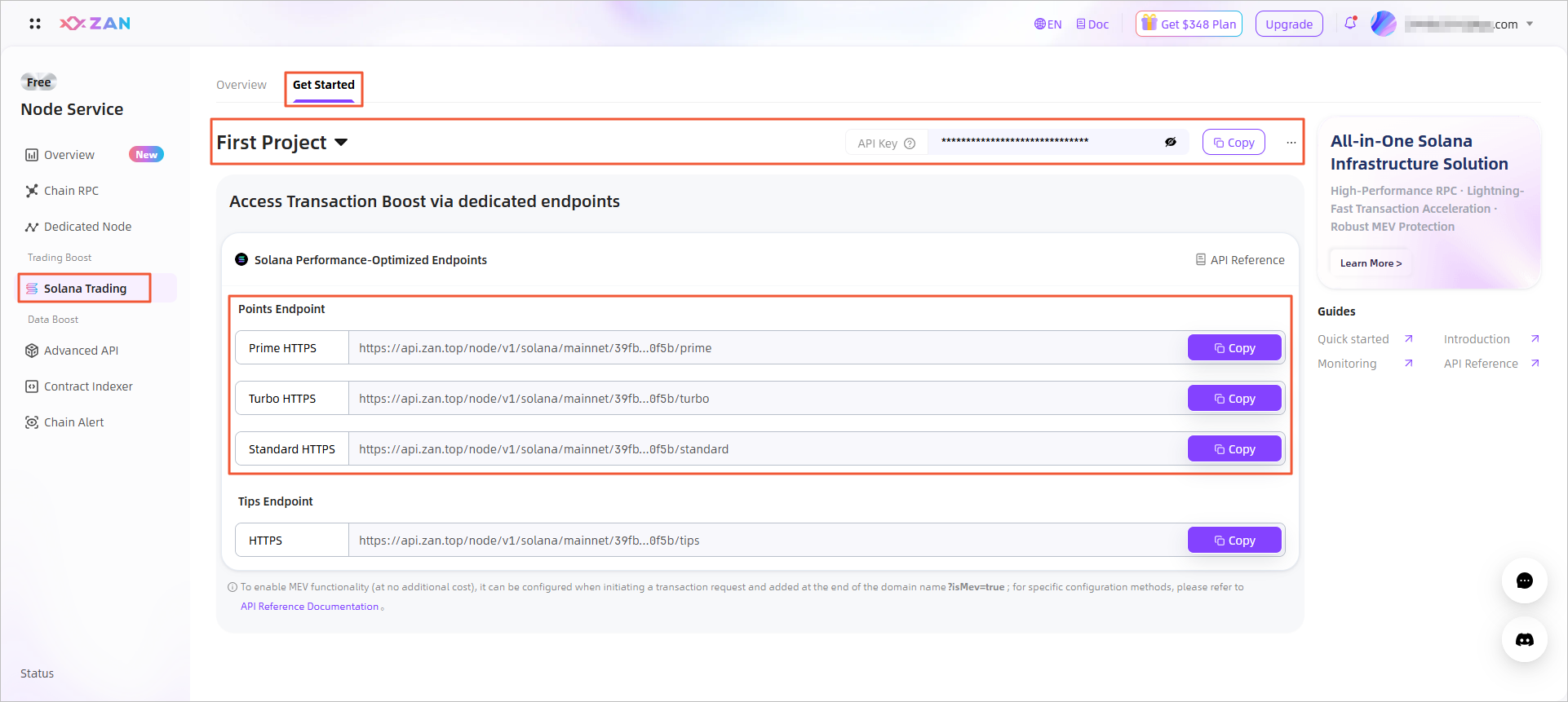Copy the Turbo HTTPS endpoint

[1234, 399]
